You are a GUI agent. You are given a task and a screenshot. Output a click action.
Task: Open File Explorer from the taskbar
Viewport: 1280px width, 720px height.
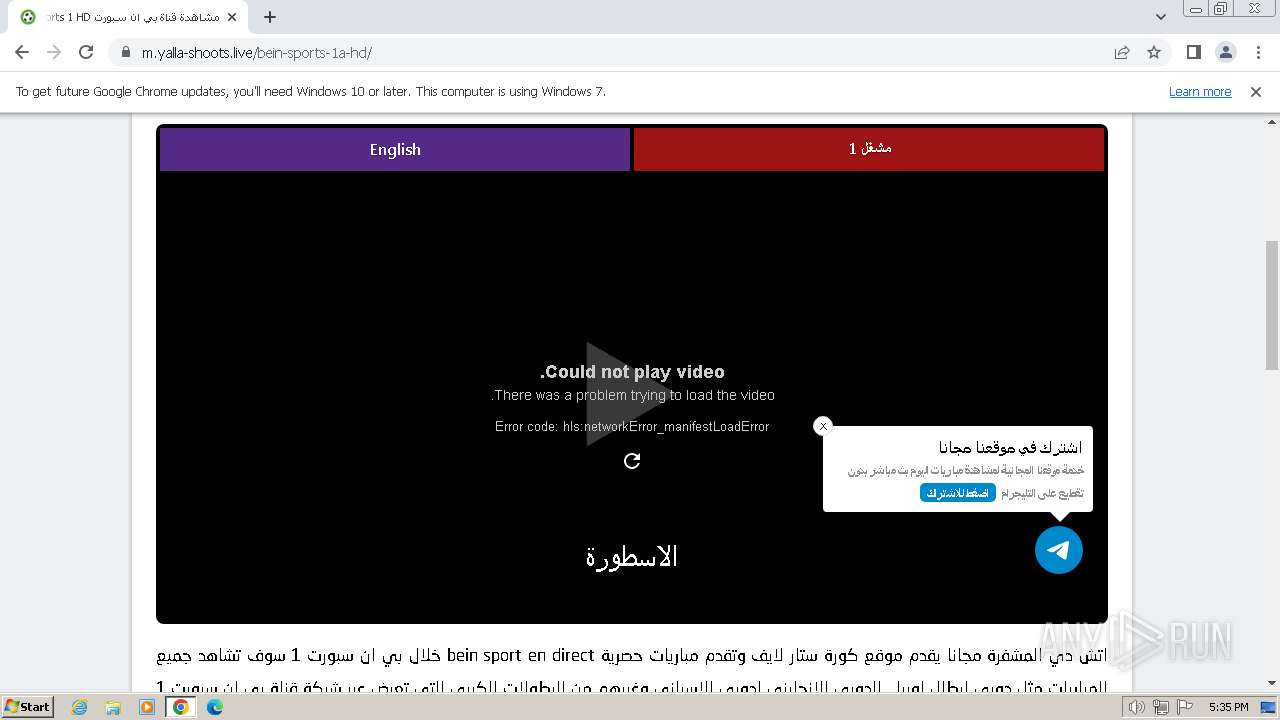pyautogui.click(x=113, y=707)
